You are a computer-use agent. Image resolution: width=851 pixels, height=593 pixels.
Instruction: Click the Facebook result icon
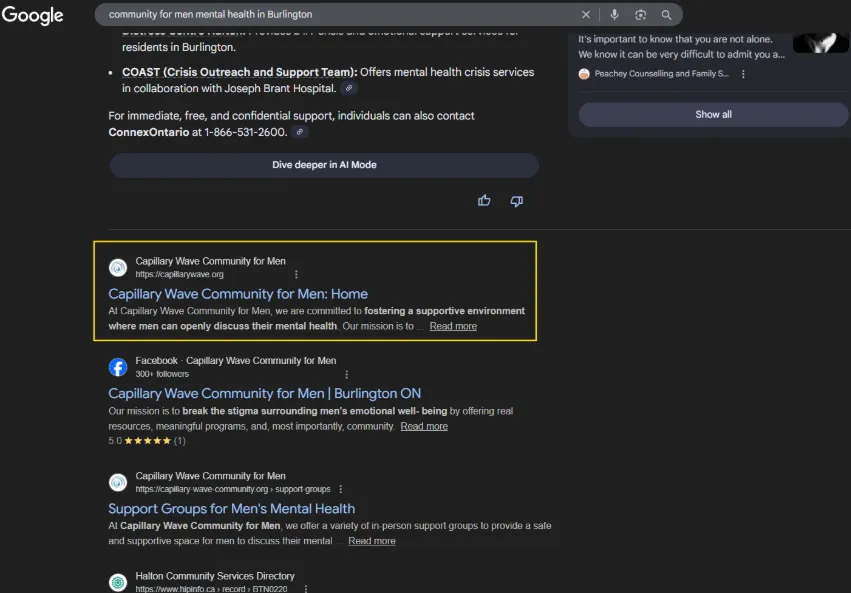click(118, 367)
